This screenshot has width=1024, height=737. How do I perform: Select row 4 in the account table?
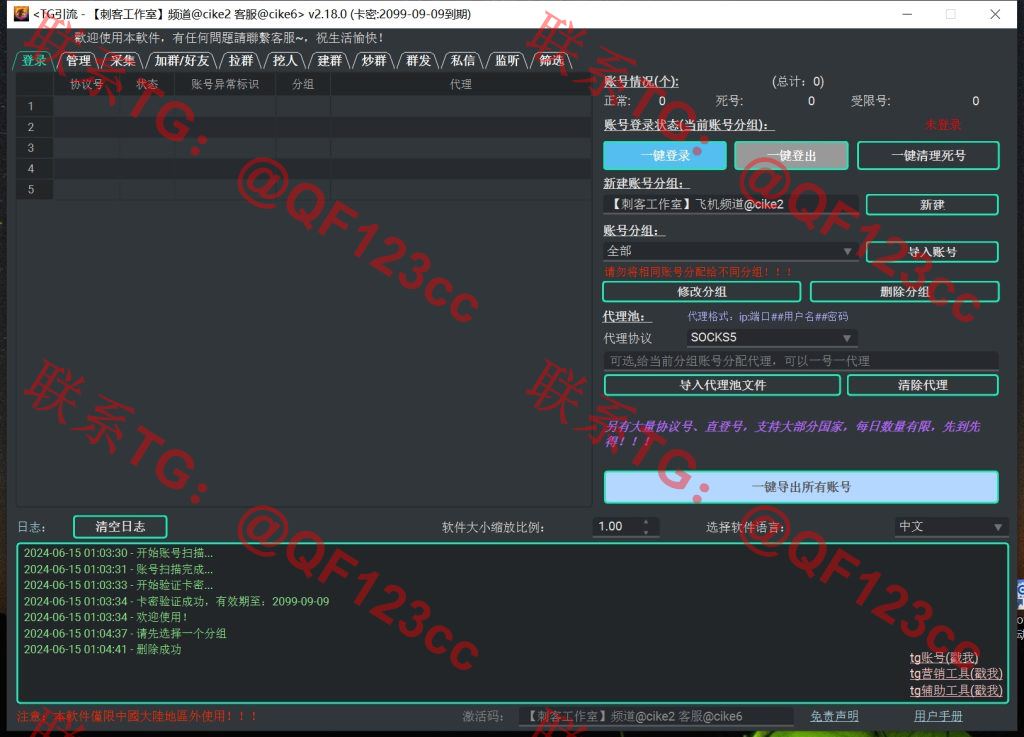(304, 168)
